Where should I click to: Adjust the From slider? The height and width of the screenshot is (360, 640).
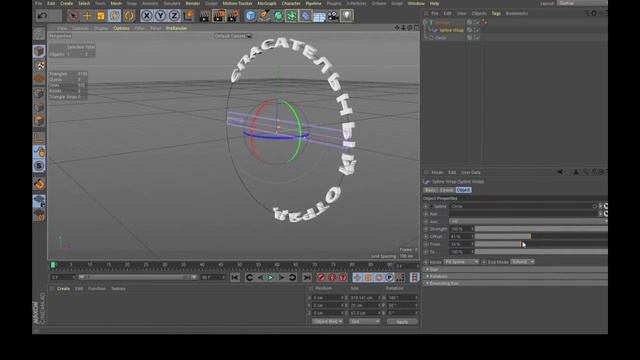541,244
